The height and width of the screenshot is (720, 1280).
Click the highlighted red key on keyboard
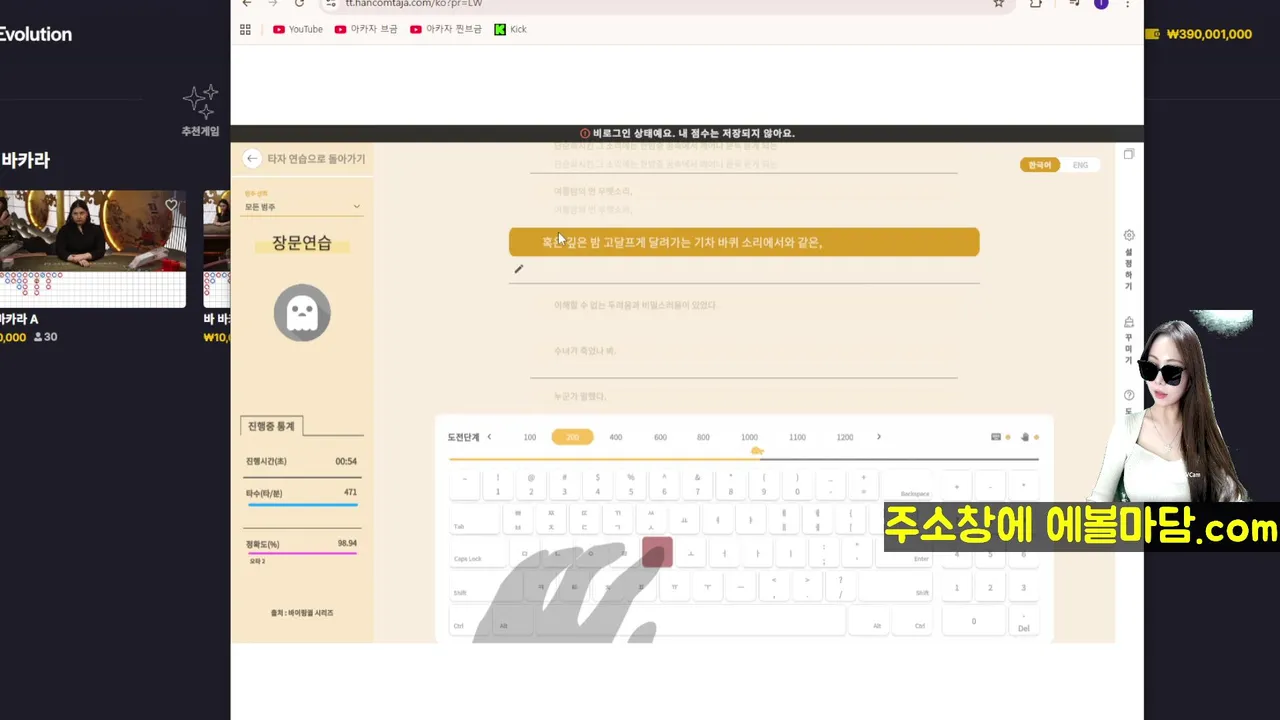coord(657,552)
